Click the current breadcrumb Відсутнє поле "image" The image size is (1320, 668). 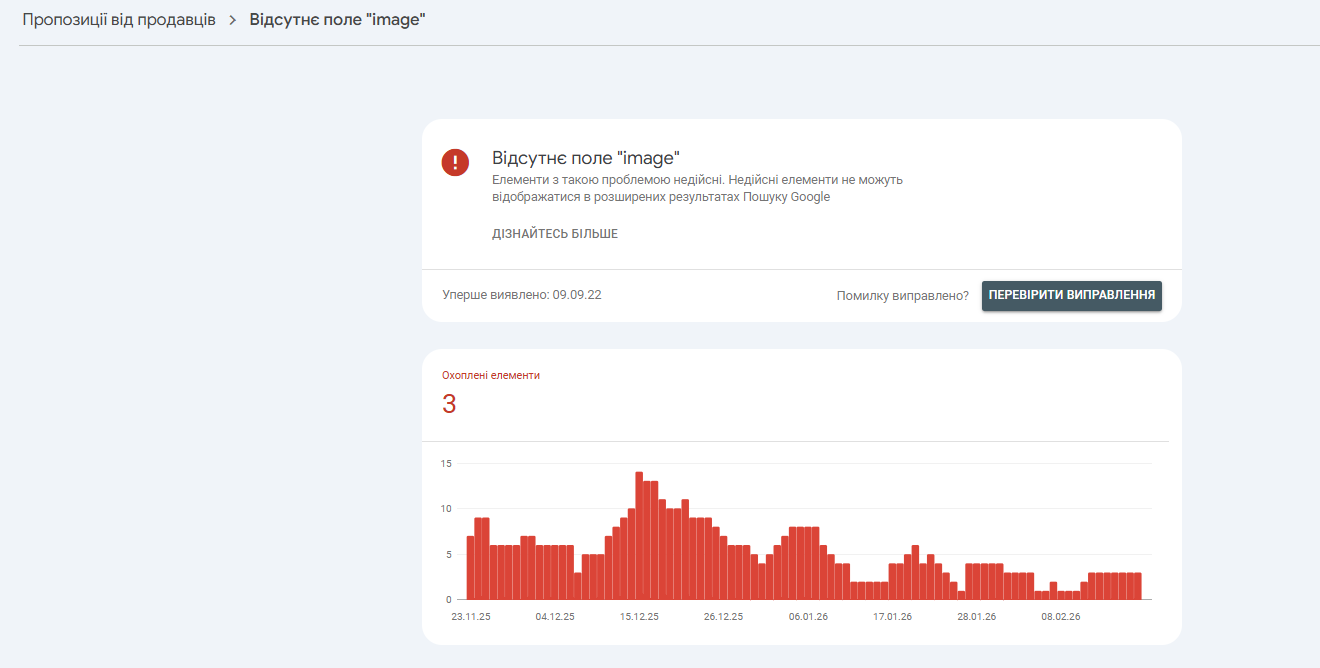click(337, 20)
